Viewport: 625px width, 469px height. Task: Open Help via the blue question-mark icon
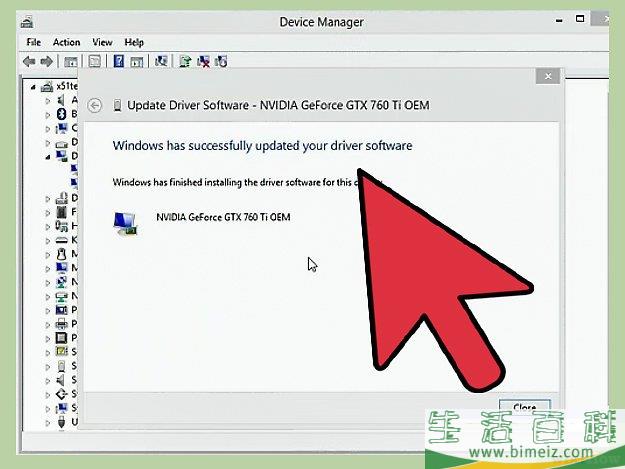(118, 61)
